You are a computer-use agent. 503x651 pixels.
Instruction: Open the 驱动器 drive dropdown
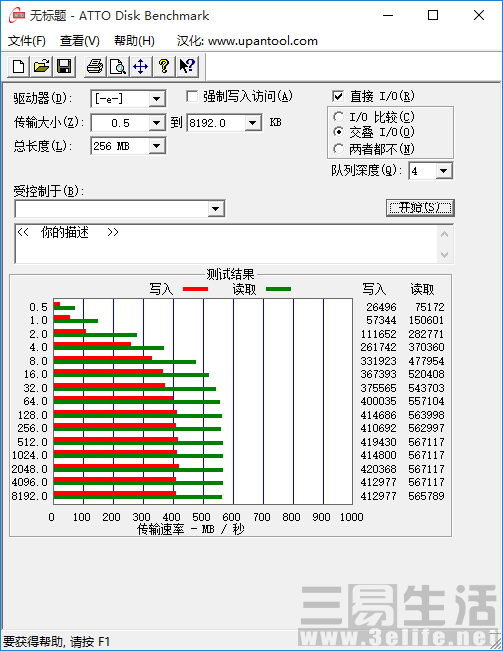156,99
